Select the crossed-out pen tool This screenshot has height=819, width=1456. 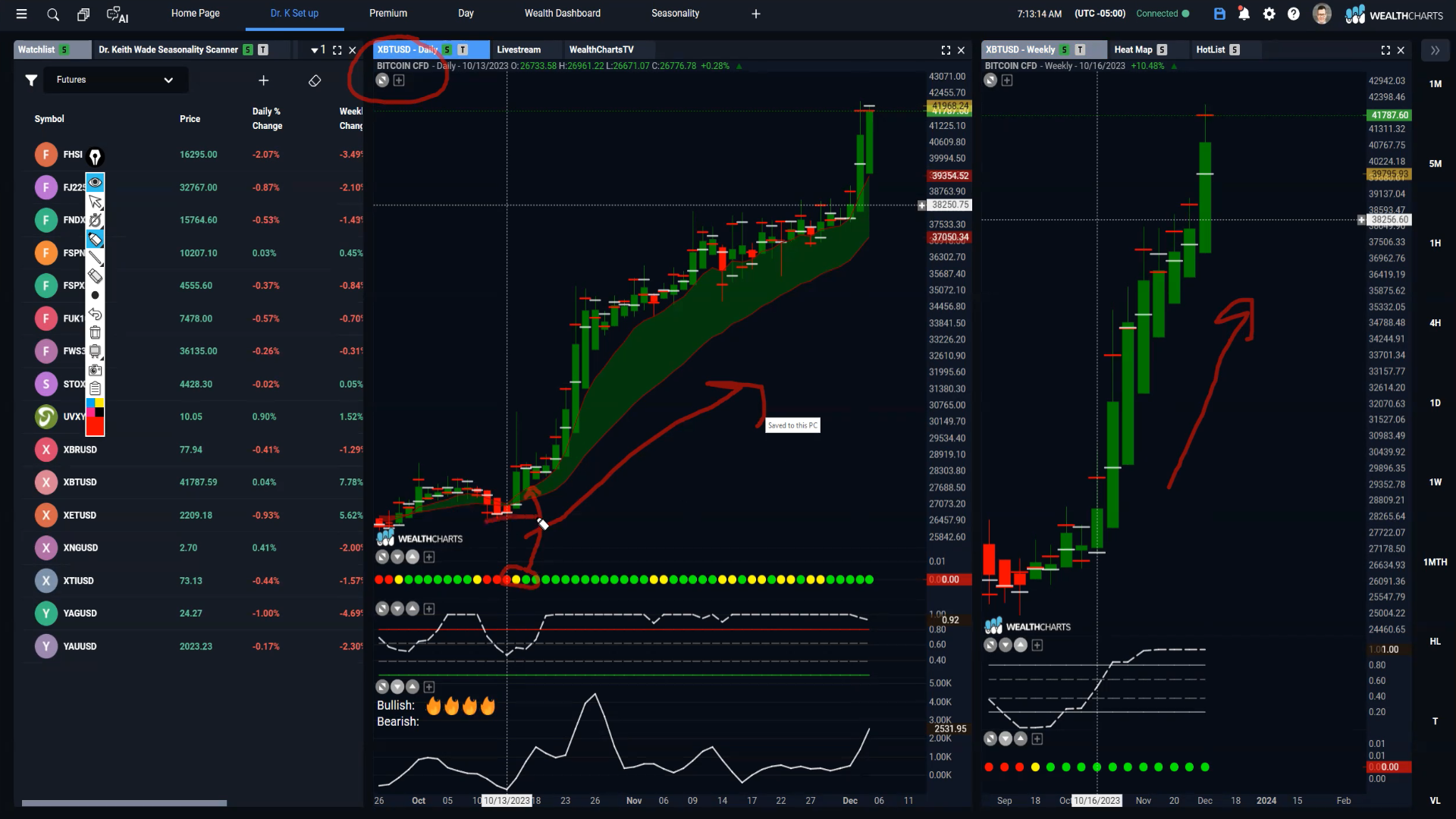click(95, 221)
